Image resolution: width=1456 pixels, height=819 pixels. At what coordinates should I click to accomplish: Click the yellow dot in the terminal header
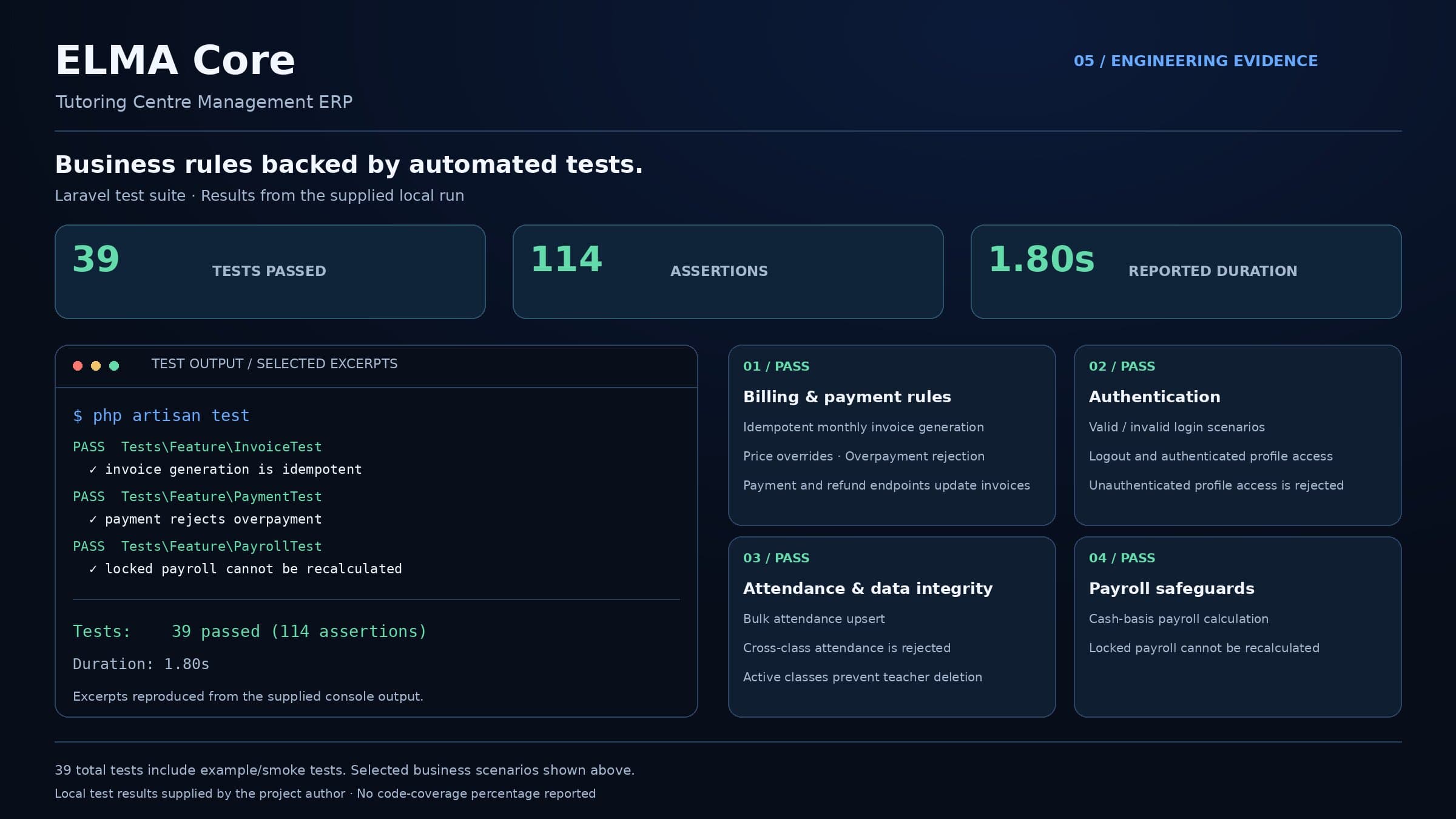click(x=96, y=365)
